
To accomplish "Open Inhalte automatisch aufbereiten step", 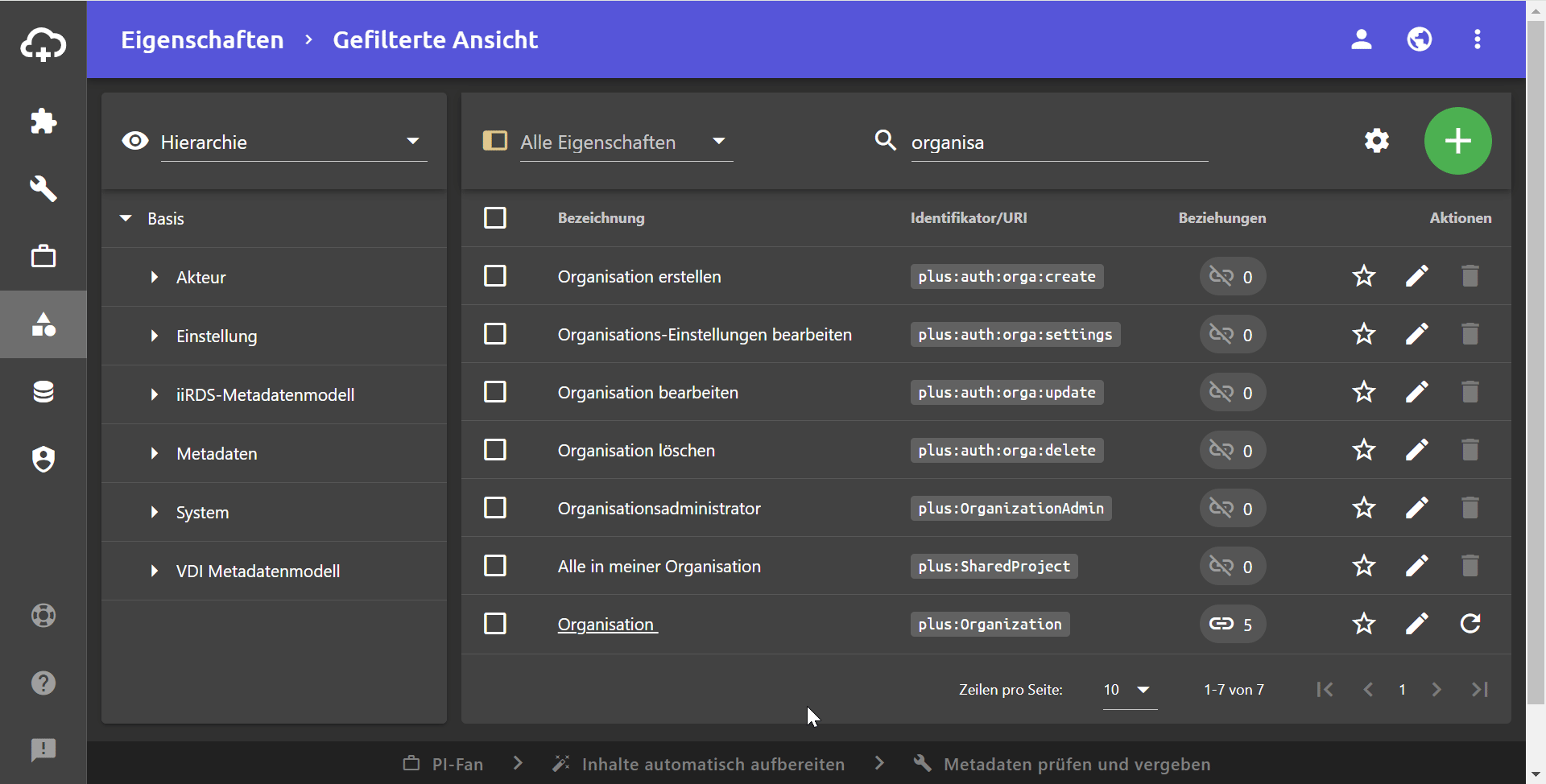I will click(698, 764).
